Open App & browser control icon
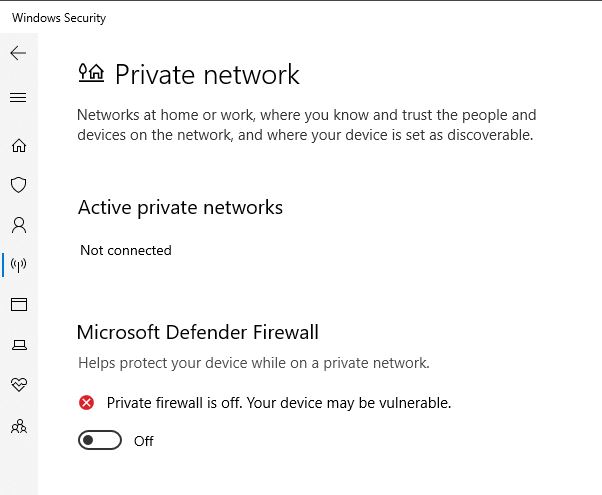 [18, 305]
